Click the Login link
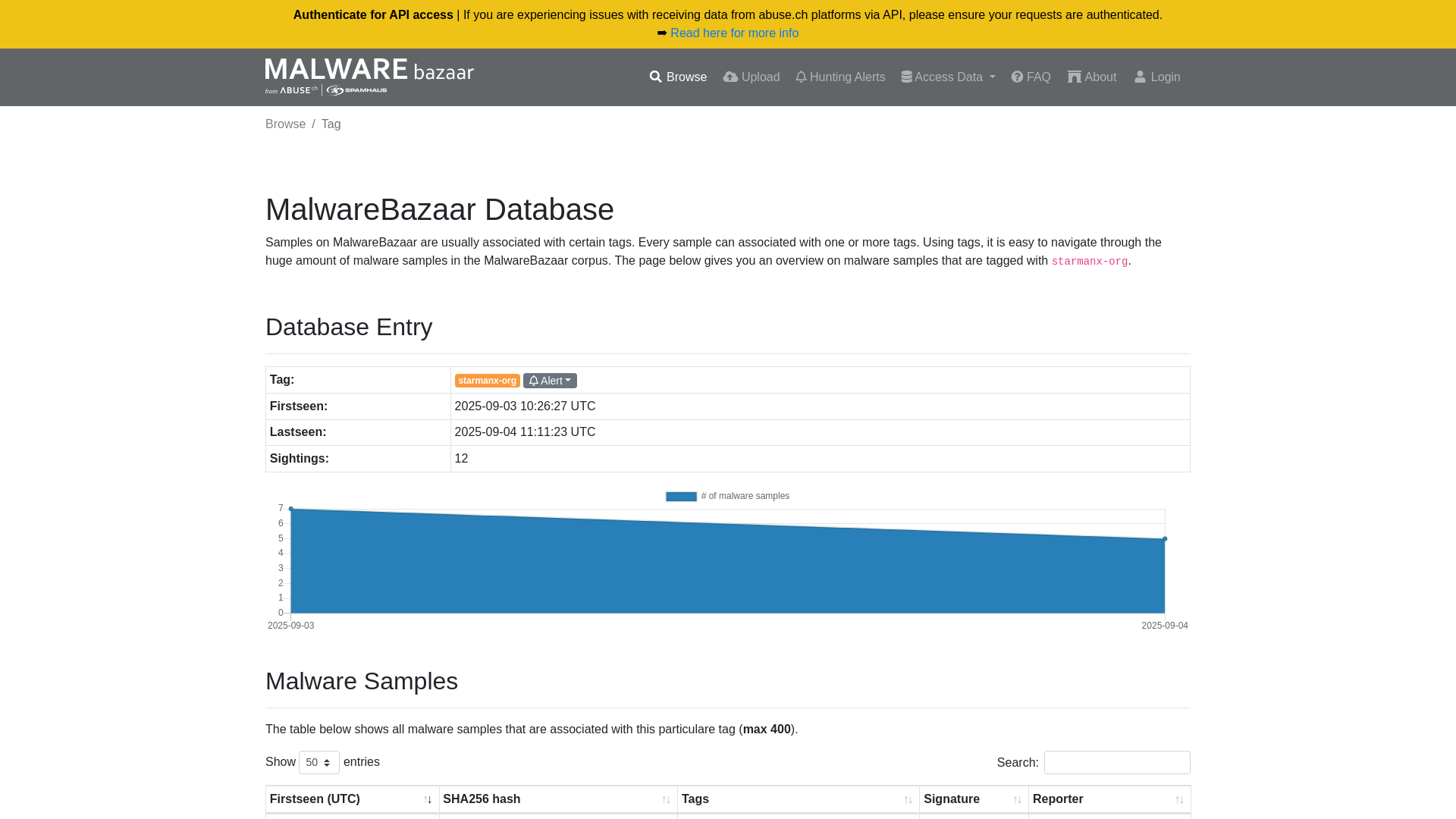1456x819 pixels. [1157, 77]
